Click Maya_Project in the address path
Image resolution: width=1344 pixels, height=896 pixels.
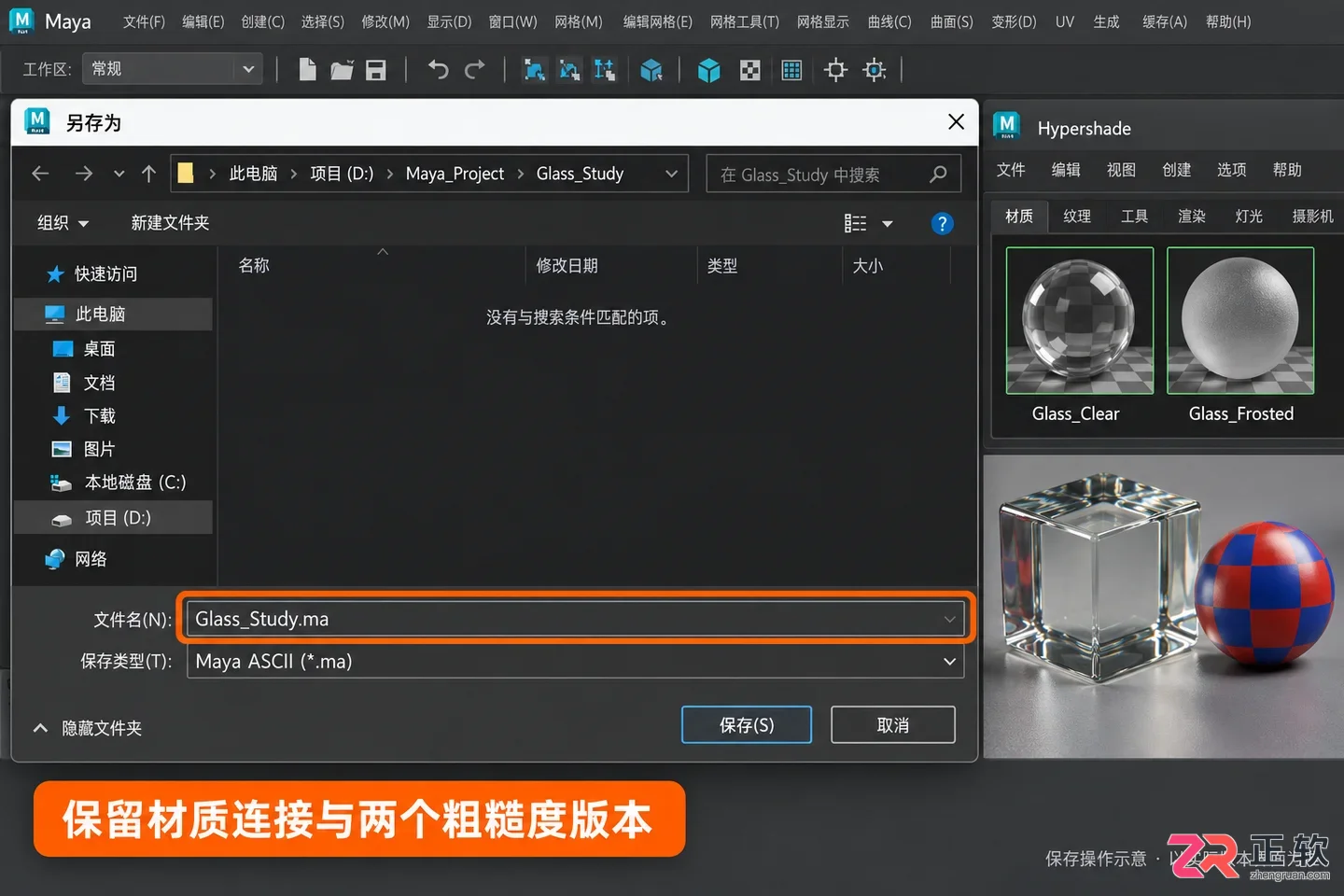pyautogui.click(x=455, y=174)
